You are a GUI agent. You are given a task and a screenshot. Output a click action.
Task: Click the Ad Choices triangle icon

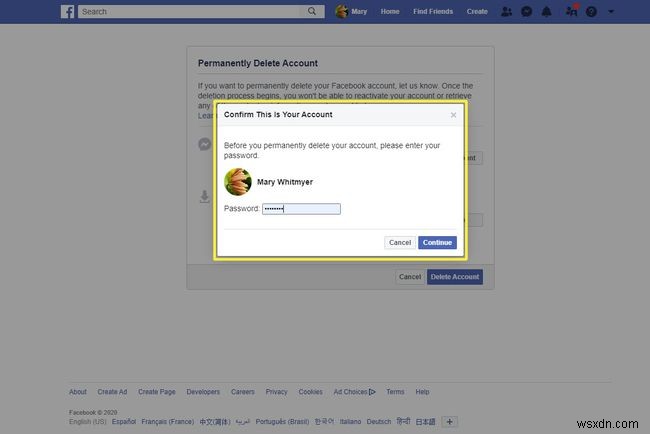pyautogui.click(x=372, y=392)
